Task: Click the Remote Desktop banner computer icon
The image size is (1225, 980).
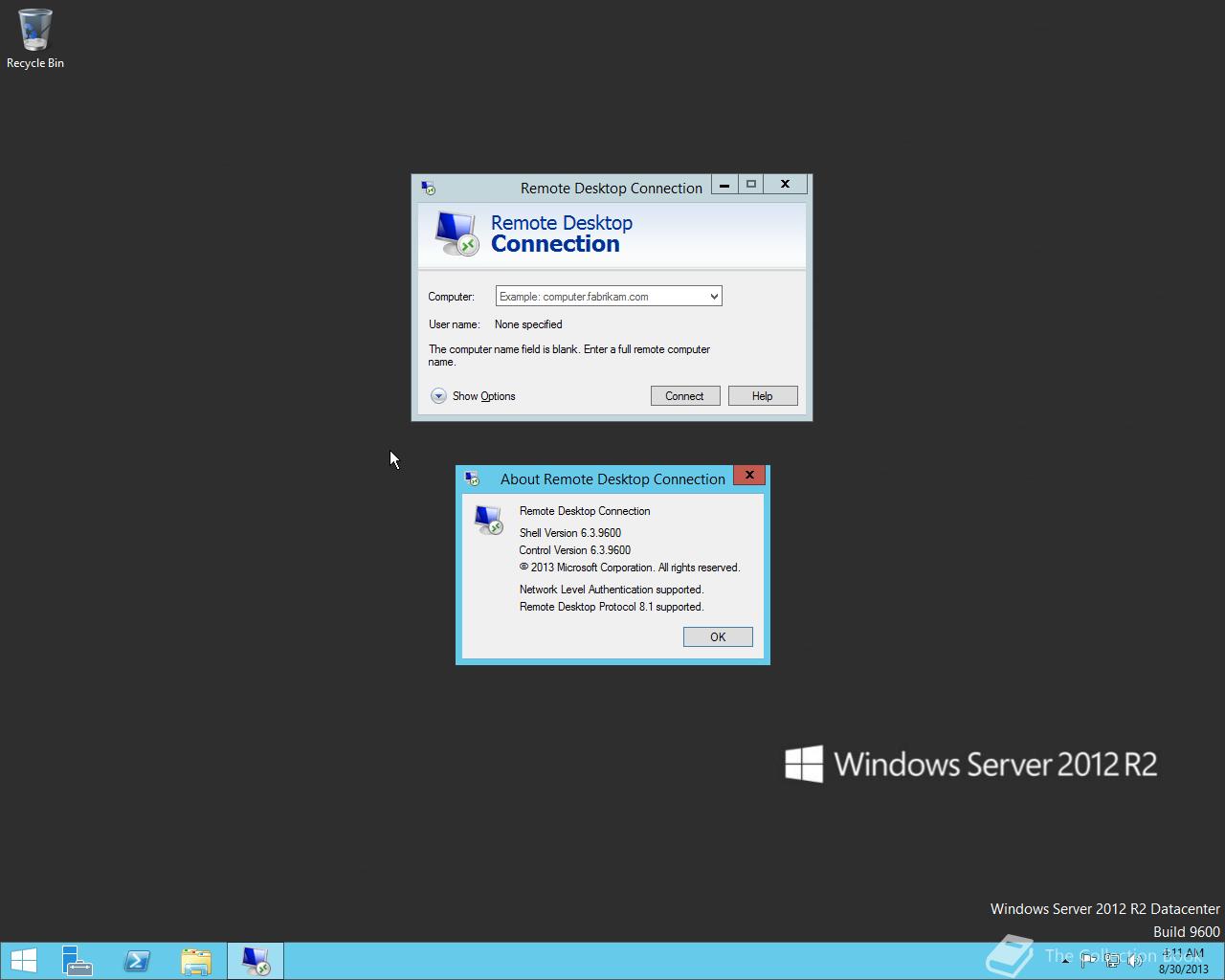Action: (456, 234)
